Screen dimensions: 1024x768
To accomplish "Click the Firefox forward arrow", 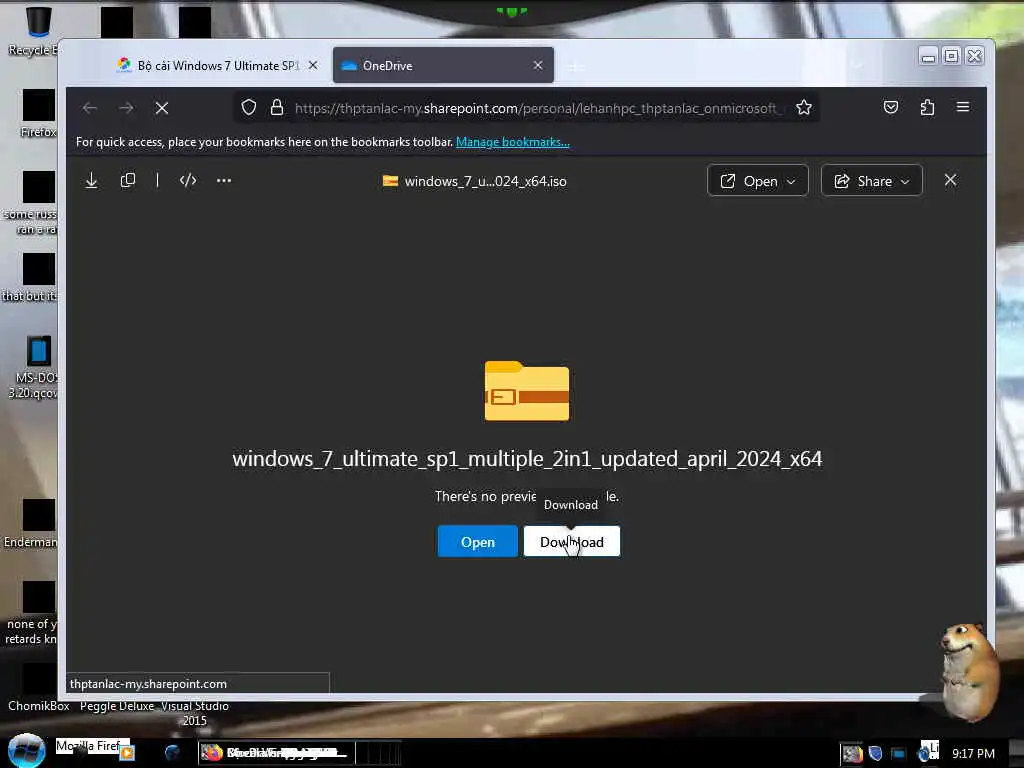I will coord(126,108).
